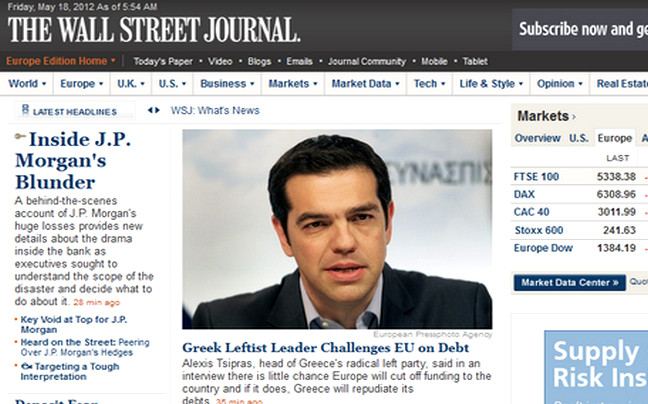Switch to markets U.S. tab

(579, 138)
